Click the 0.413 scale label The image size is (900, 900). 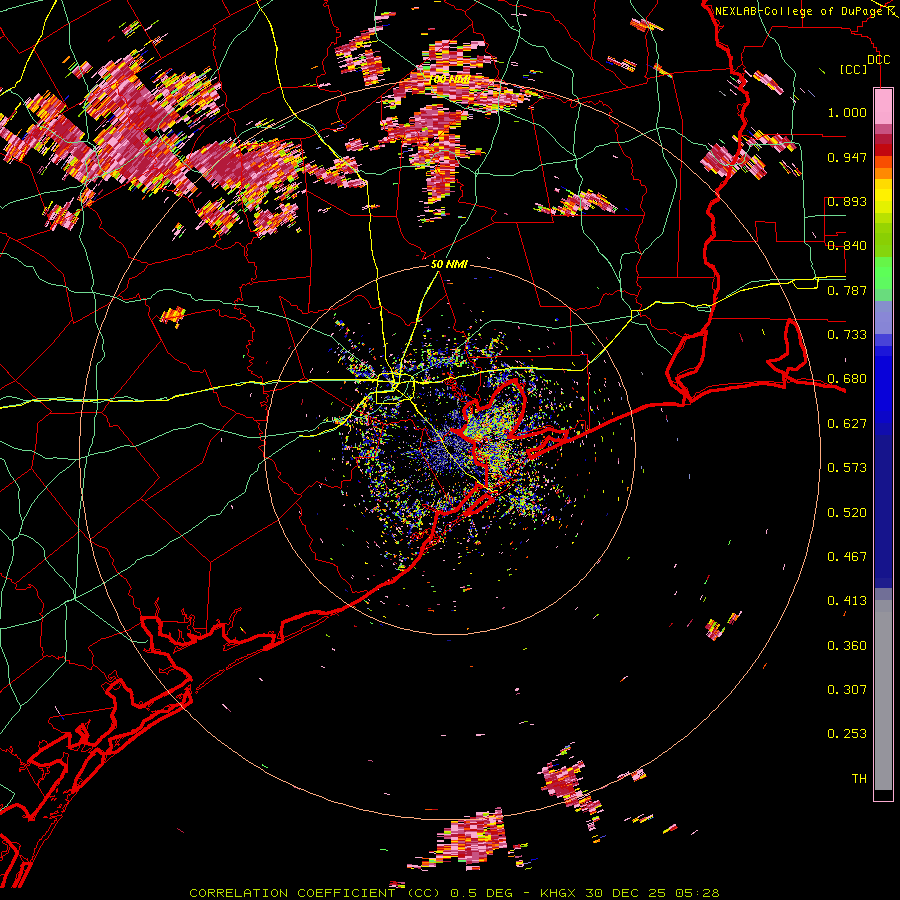(x=847, y=601)
